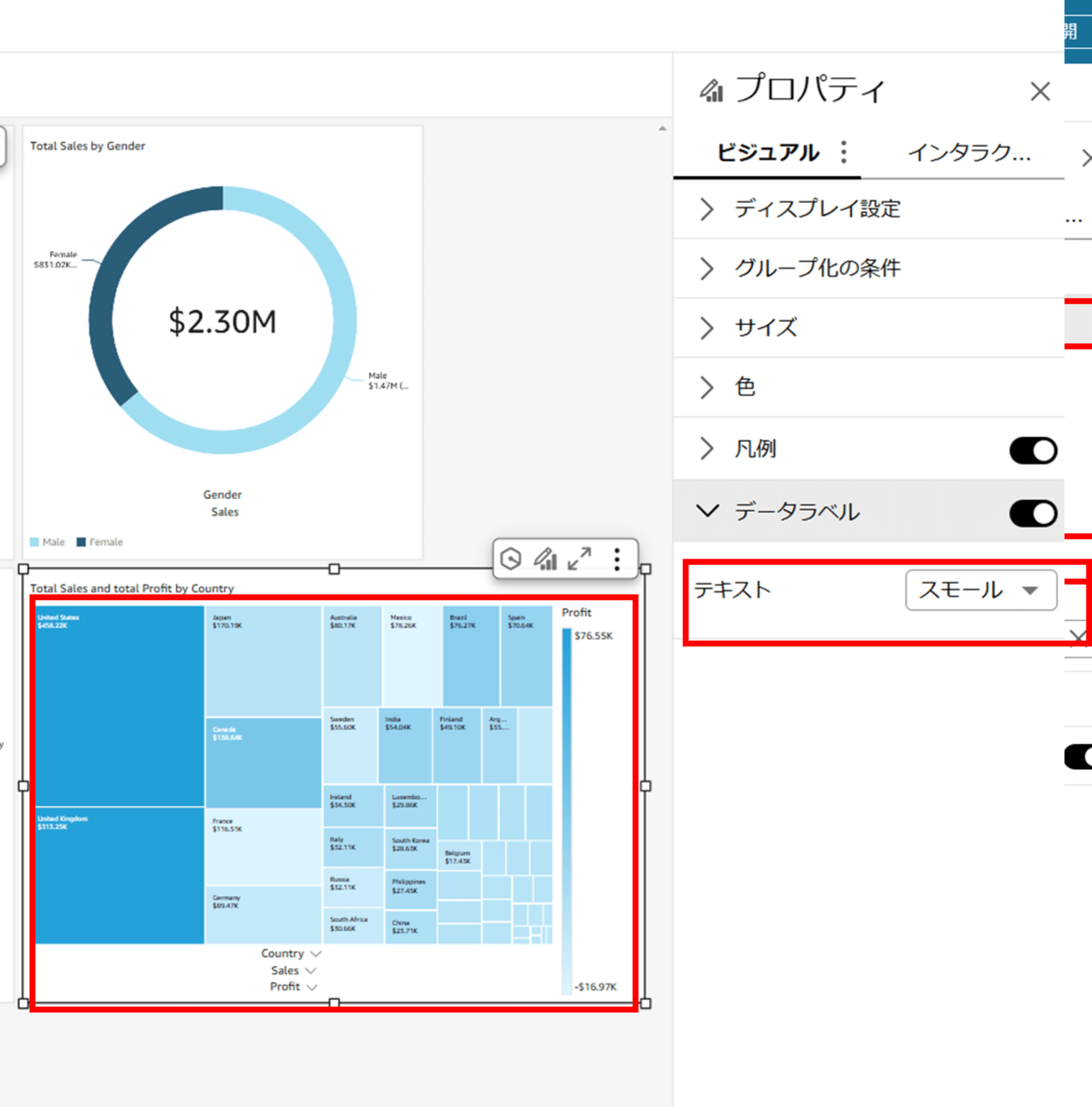Open the Country field well dropdown

[x=315, y=954]
